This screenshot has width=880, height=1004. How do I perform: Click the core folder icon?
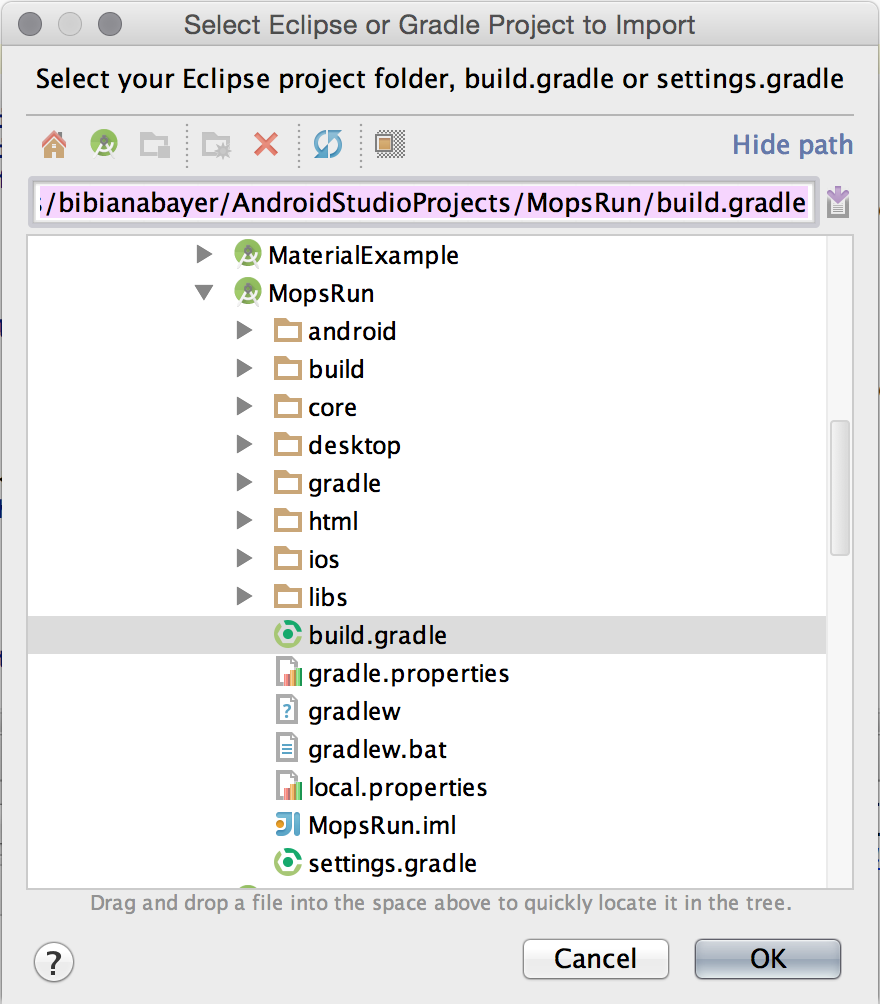pos(288,407)
